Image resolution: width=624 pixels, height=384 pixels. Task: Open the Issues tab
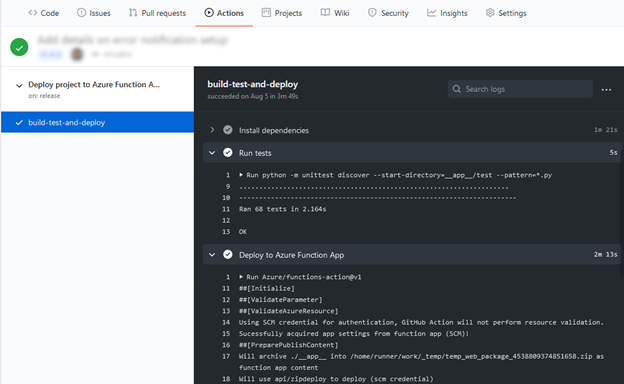[x=94, y=13]
